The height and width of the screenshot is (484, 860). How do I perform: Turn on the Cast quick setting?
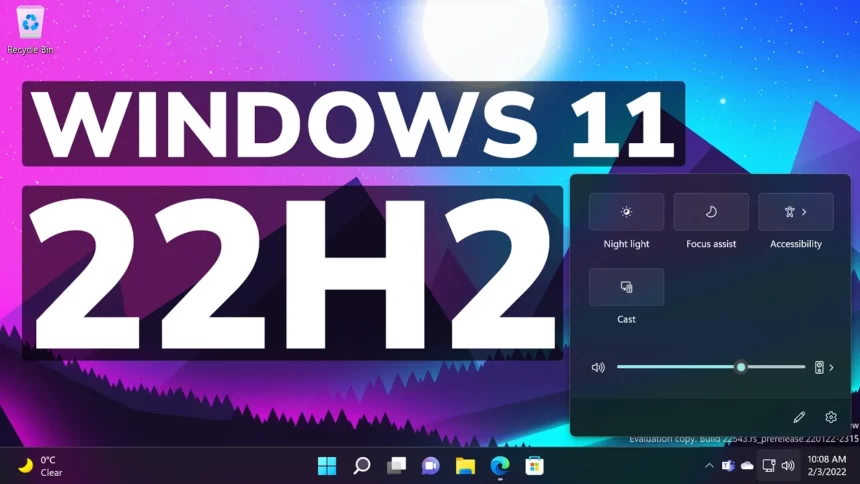(626, 287)
